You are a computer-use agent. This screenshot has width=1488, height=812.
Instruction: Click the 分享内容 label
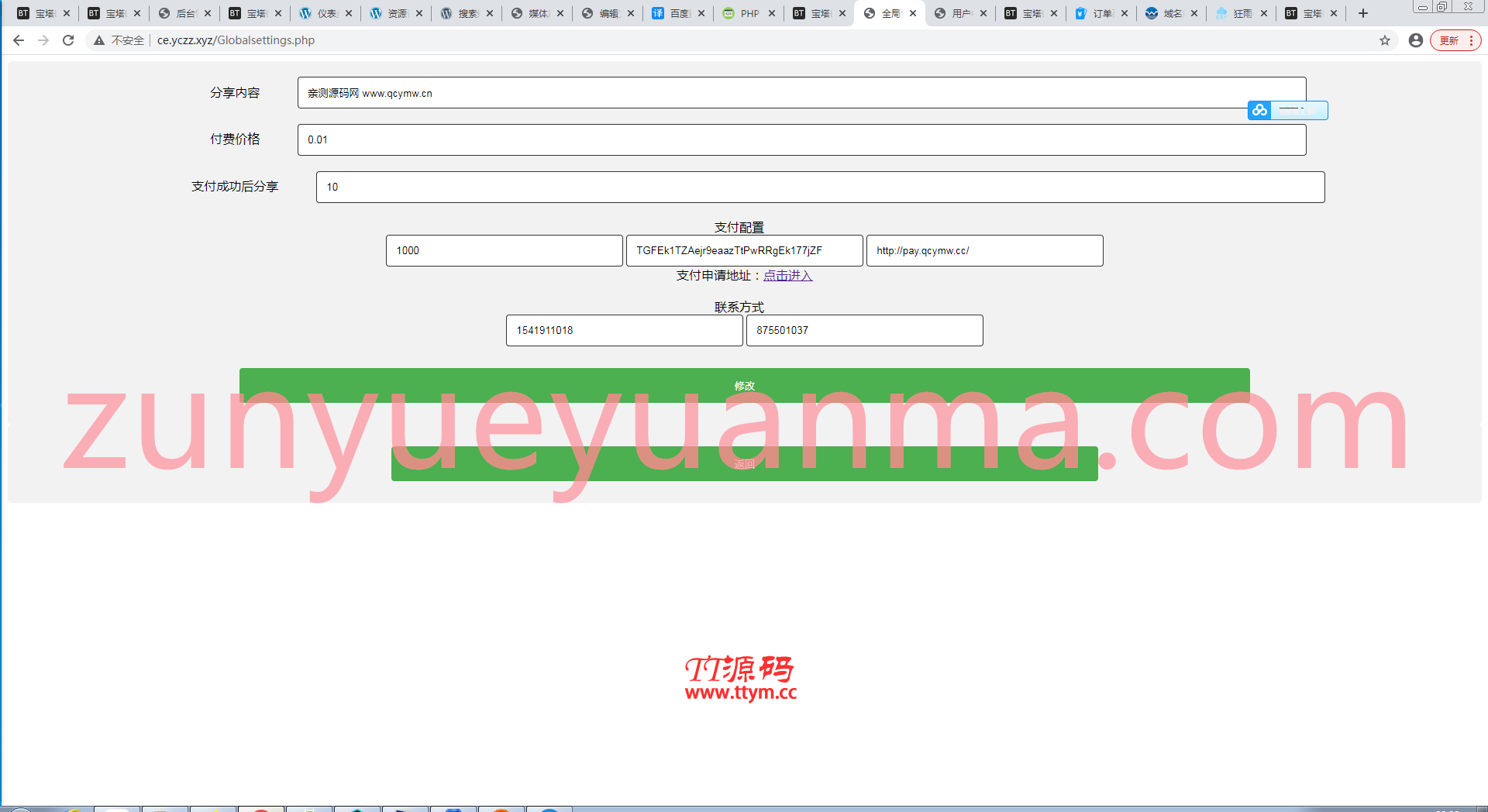[x=235, y=92]
